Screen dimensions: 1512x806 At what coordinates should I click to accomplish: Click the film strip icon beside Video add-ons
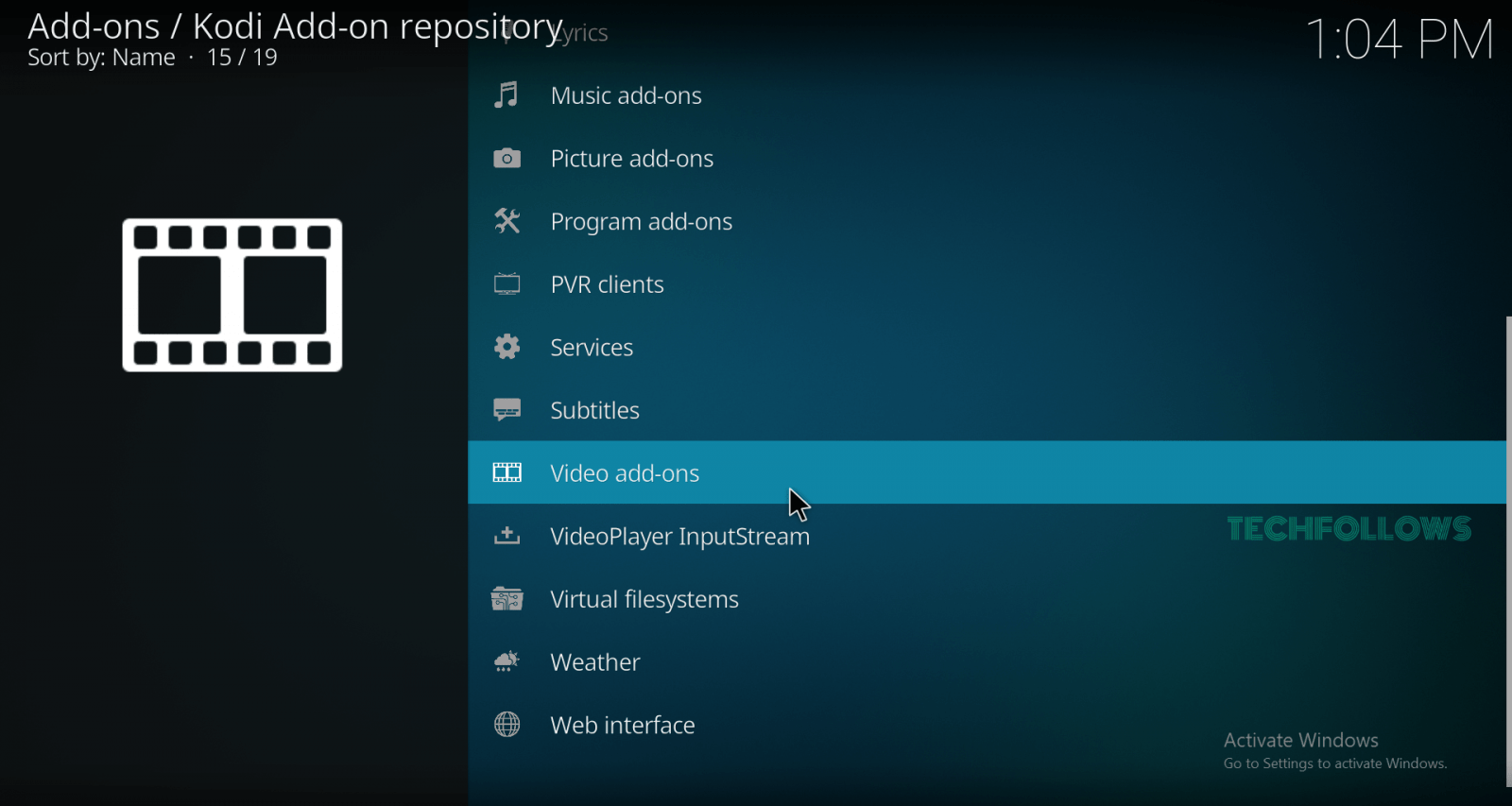pyautogui.click(x=507, y=472)
